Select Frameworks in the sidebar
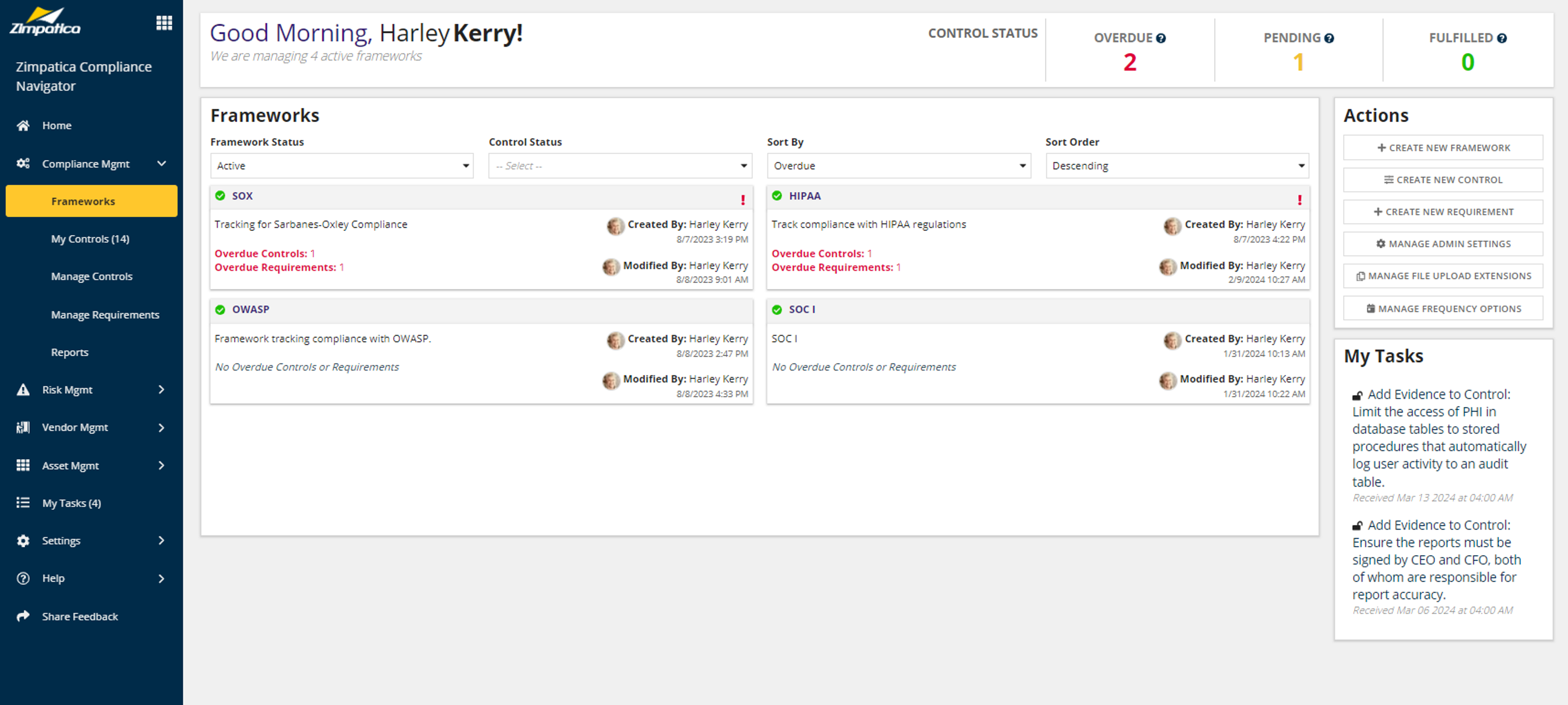 pos(91,201)
